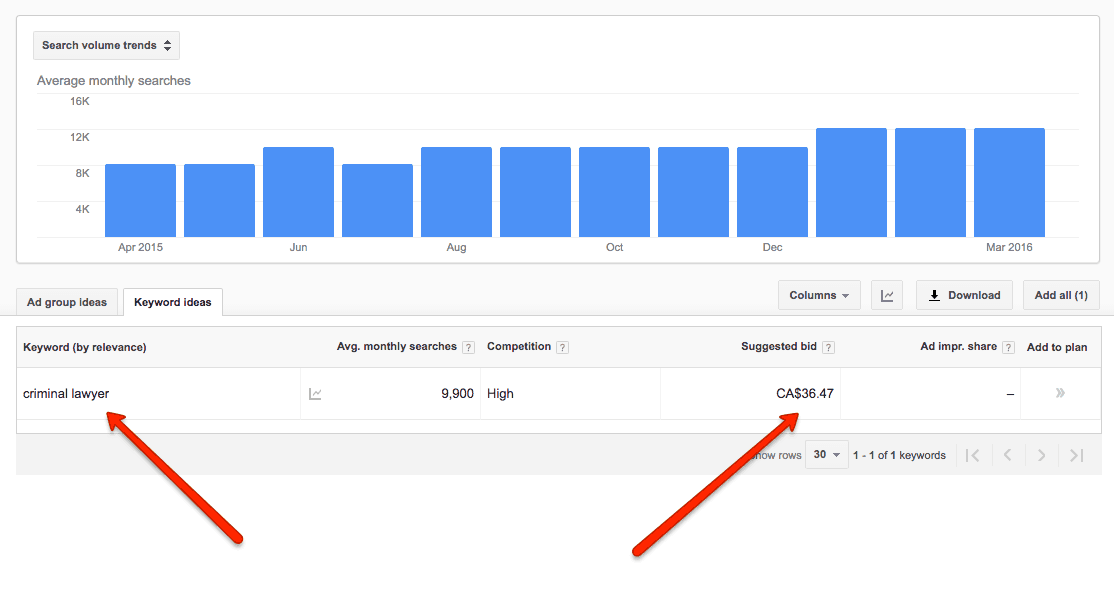Click the help icon next to Competition
The height and width of the screenshot is (590, 1114).
click(562, 348)
